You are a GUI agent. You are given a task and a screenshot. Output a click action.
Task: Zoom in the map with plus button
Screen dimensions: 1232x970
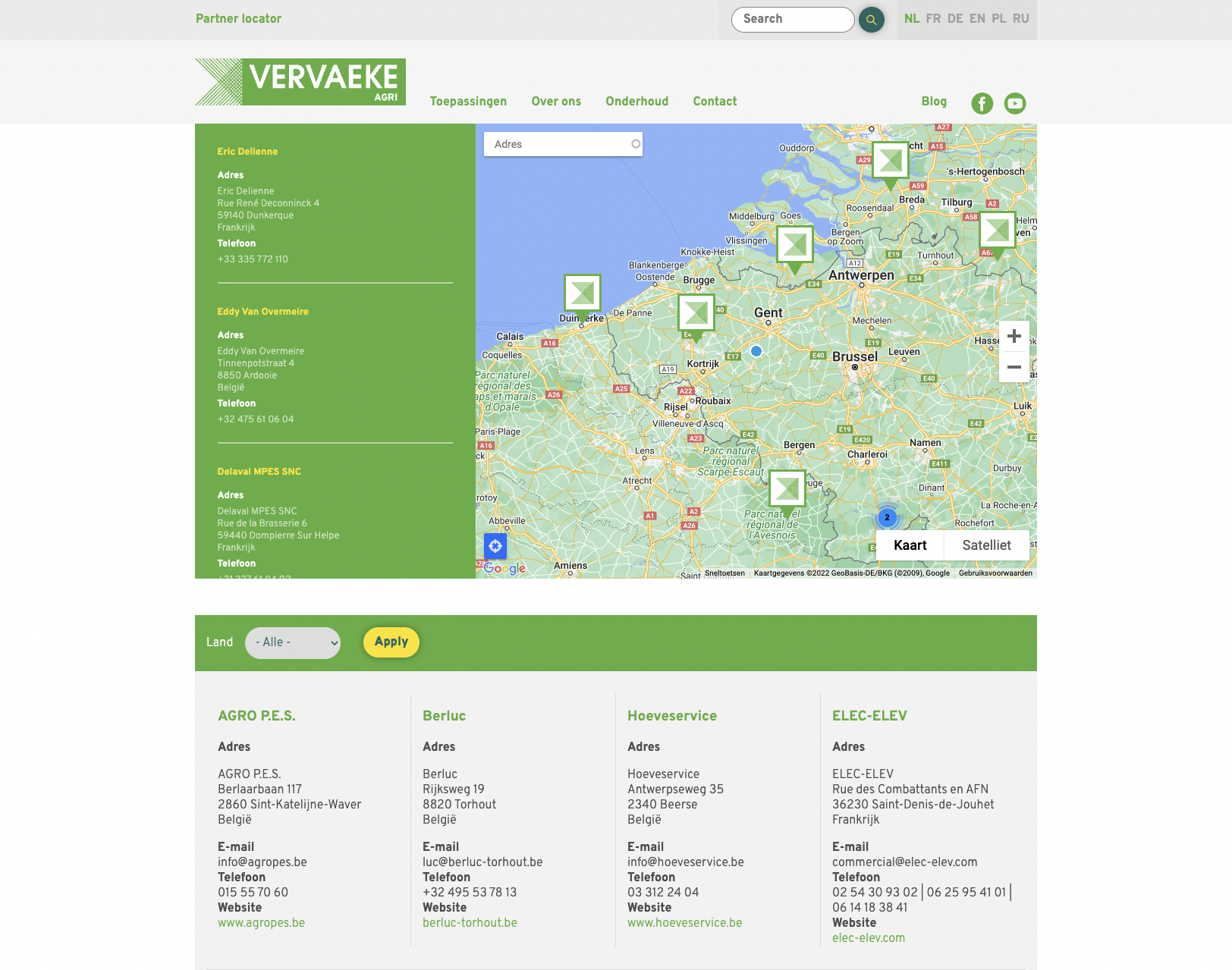coord(1014,337)
